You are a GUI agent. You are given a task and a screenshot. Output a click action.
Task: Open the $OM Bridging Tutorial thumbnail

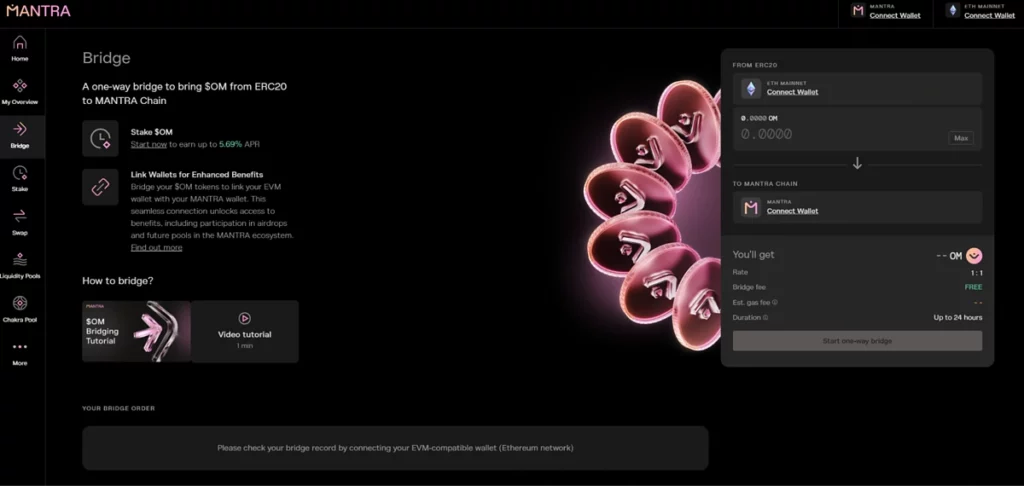136,331
